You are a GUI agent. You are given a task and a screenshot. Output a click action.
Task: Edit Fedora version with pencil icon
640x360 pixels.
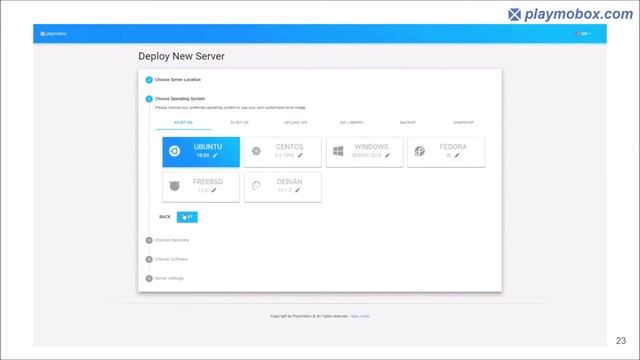[x=457, y=155]
